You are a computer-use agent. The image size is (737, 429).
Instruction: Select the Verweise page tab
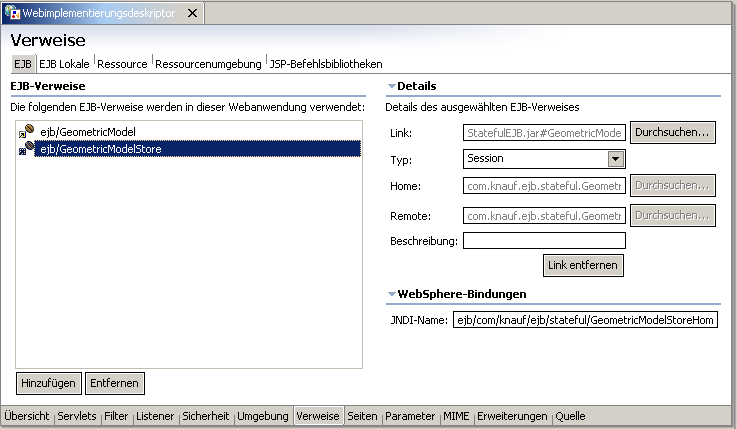point(318,416)
